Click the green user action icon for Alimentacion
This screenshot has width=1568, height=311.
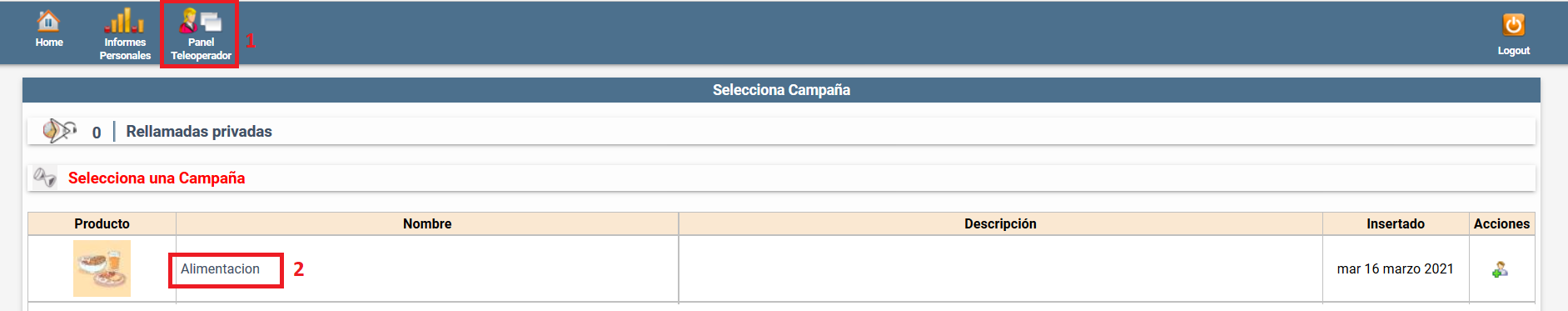pyautogui.click(x=1500, y=269)
